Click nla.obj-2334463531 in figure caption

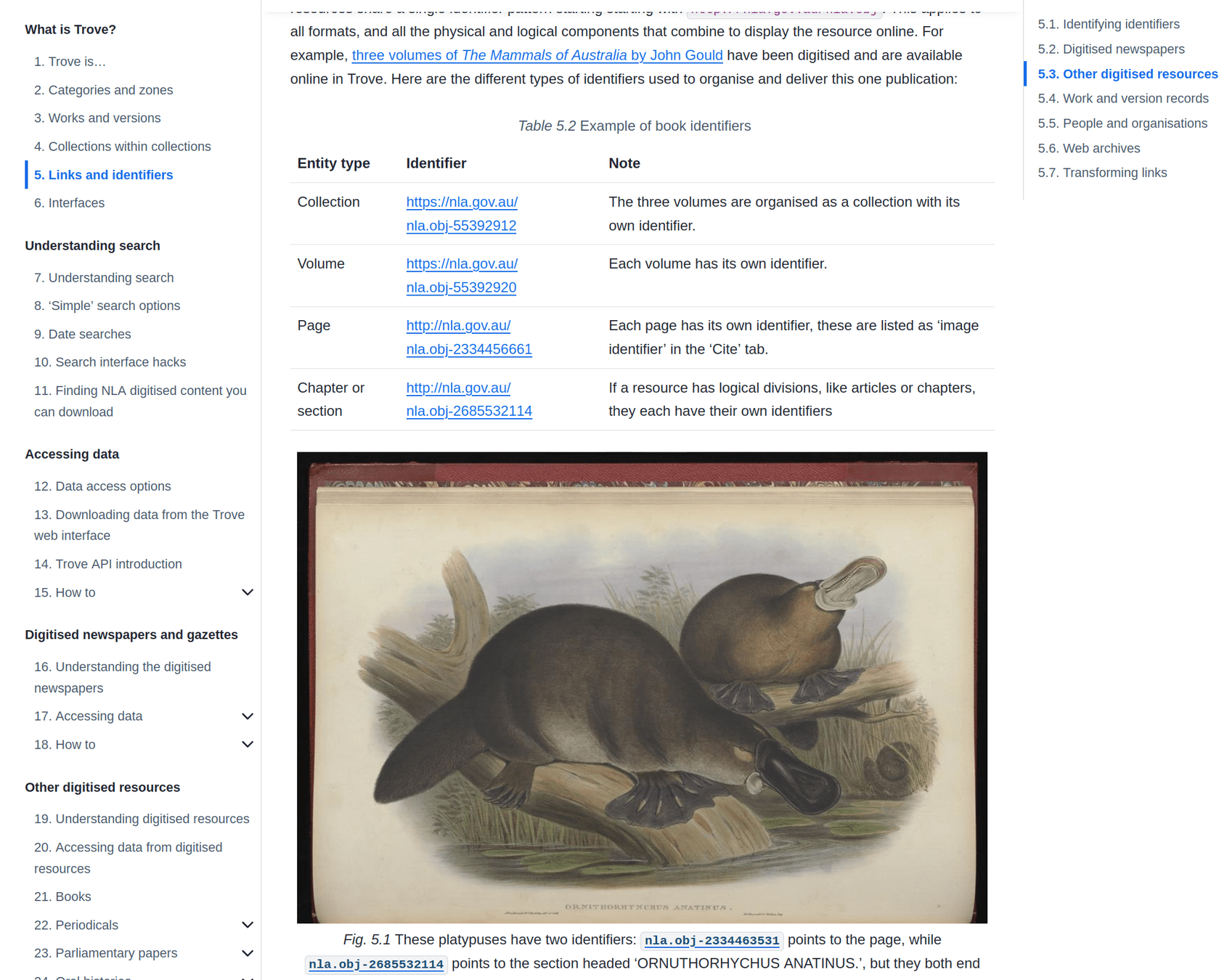click(x=712, y=941)
